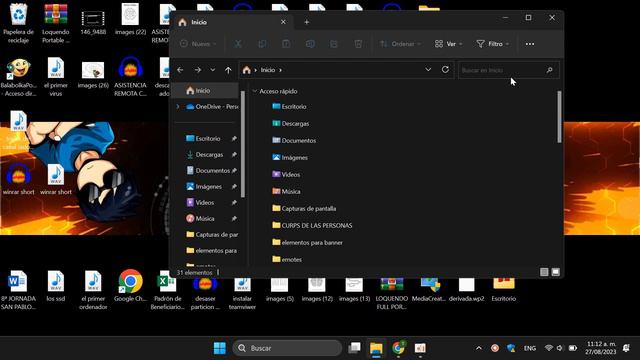Screen dimensions: 640x360
Task: Select CURPS DE LAS PERSONAS folder
Action: [x=312, y=225]
